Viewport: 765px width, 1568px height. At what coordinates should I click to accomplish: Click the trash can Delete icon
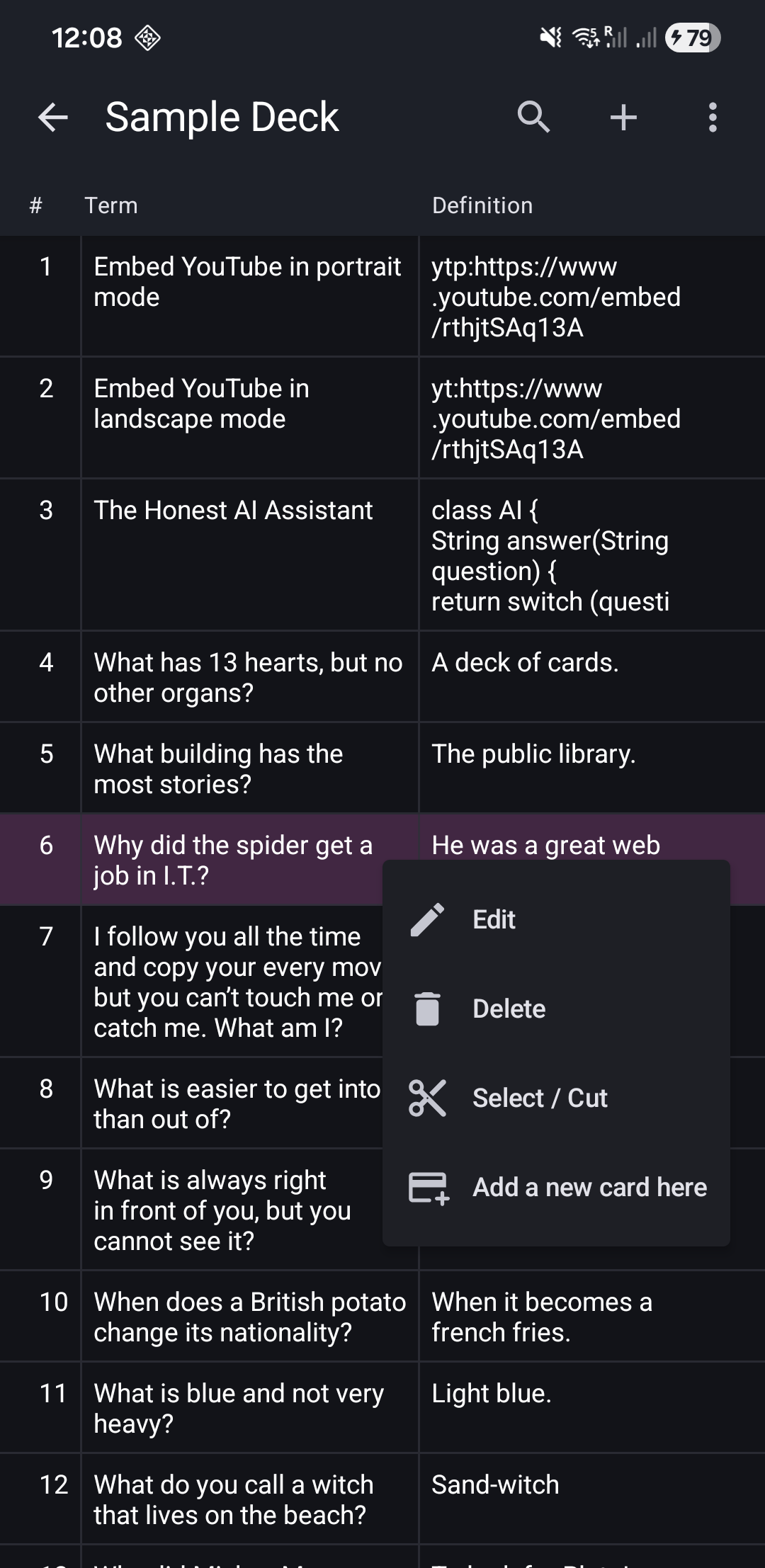427,1009
